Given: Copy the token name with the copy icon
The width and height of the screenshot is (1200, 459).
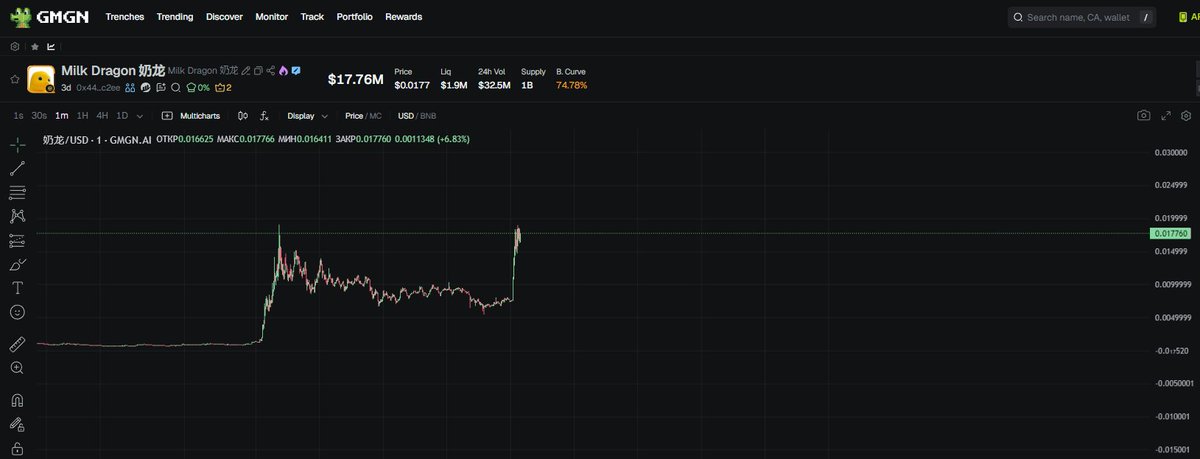Looking at the screenshot, I should click(258, 71).
